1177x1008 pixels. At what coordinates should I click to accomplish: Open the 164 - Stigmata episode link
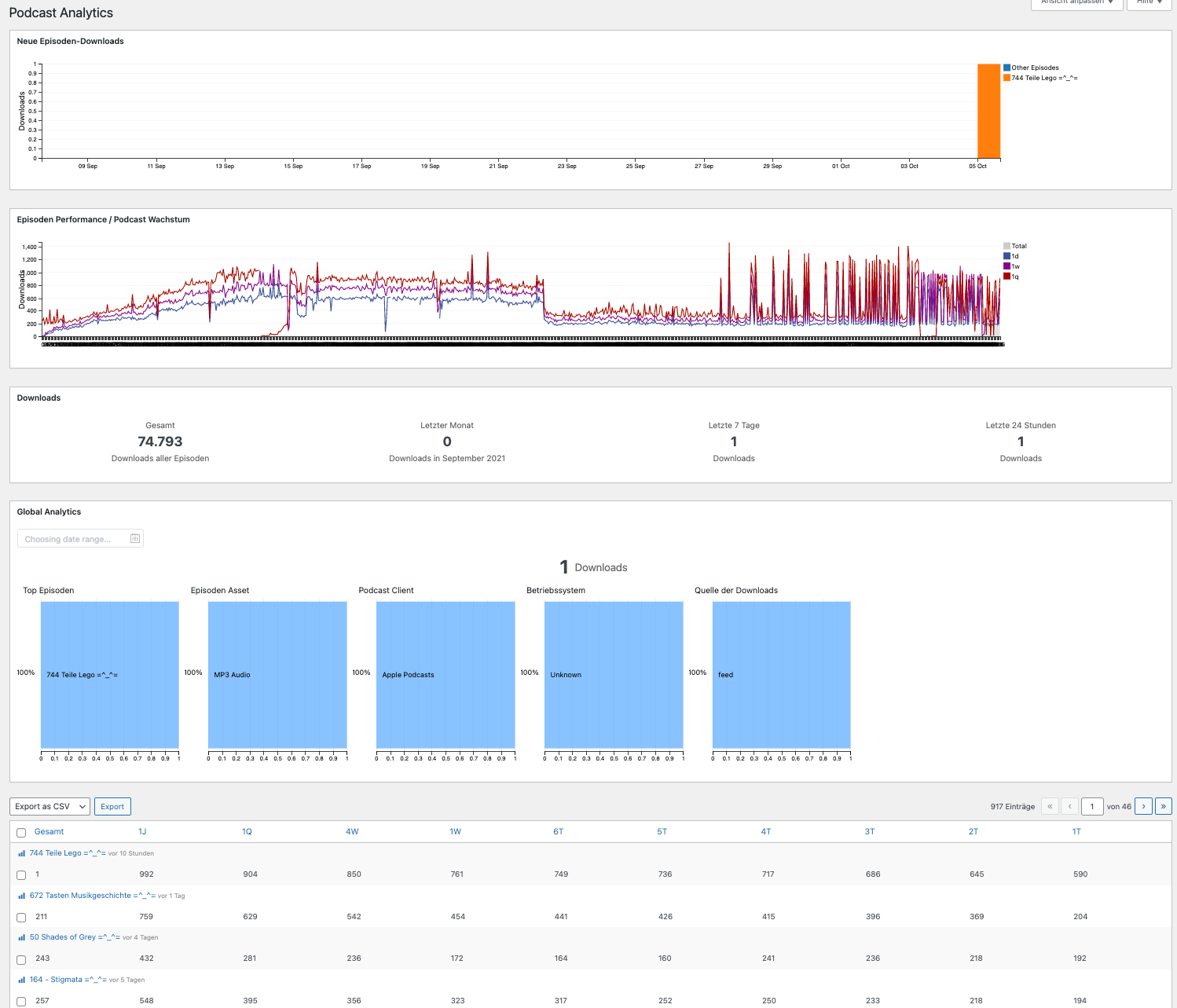pyautogui.click(x=68, y=980)
